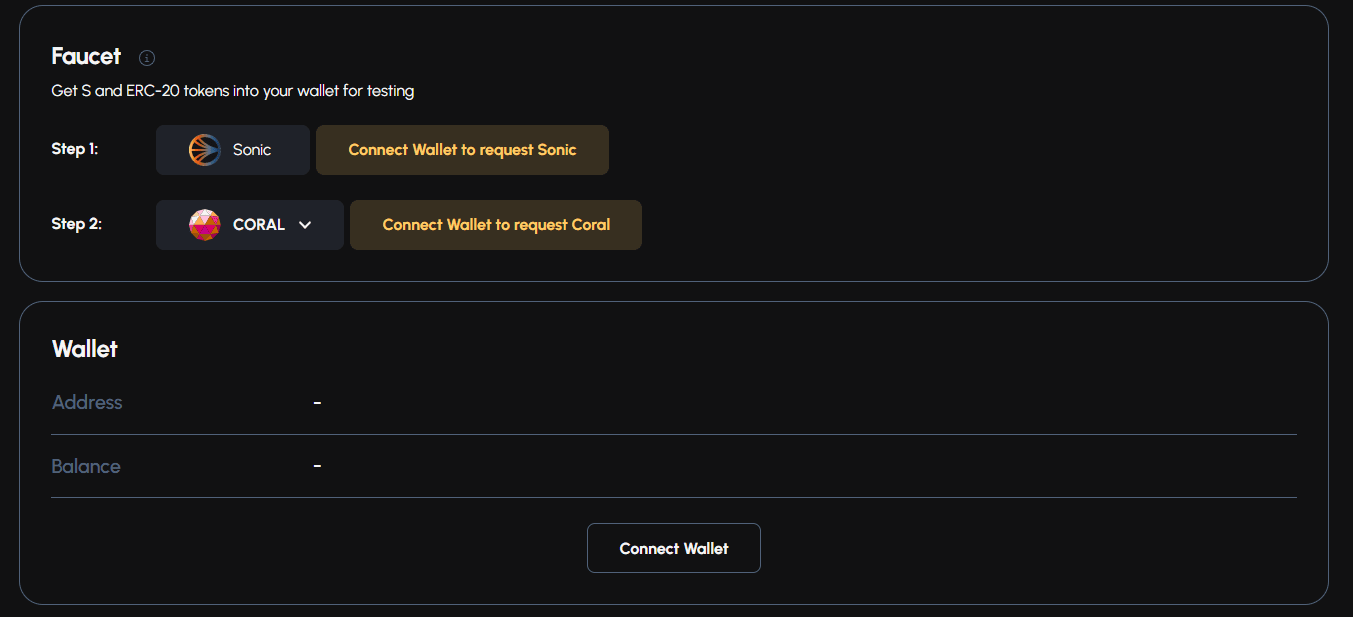The height and width of the screenshot is (617, 1353).
Task: Click the divider line below Balance row
Action: (673, 497)
